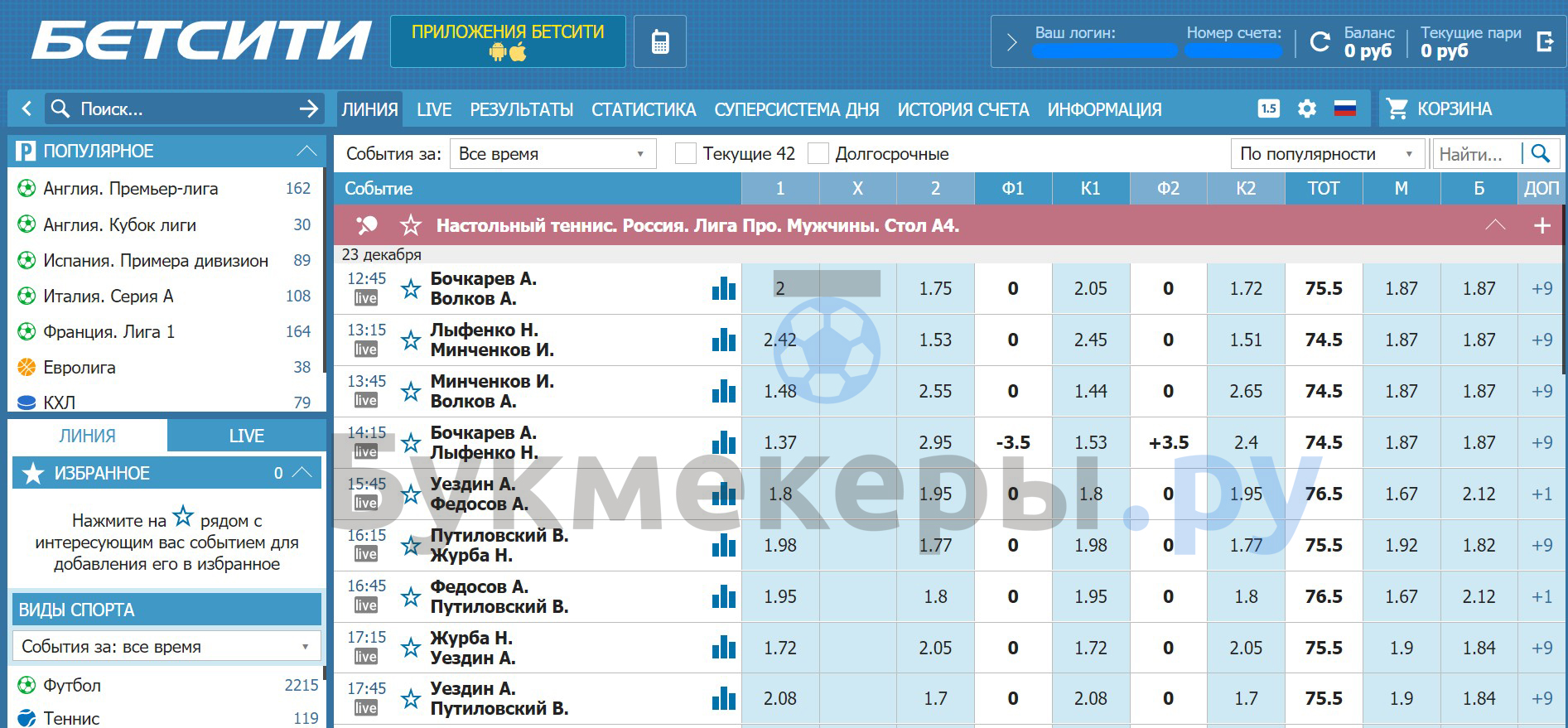This screenshot has height=728, width=1568.
Task: Favorite the table tennis Лига Про league star
Action: coord(411,225)
